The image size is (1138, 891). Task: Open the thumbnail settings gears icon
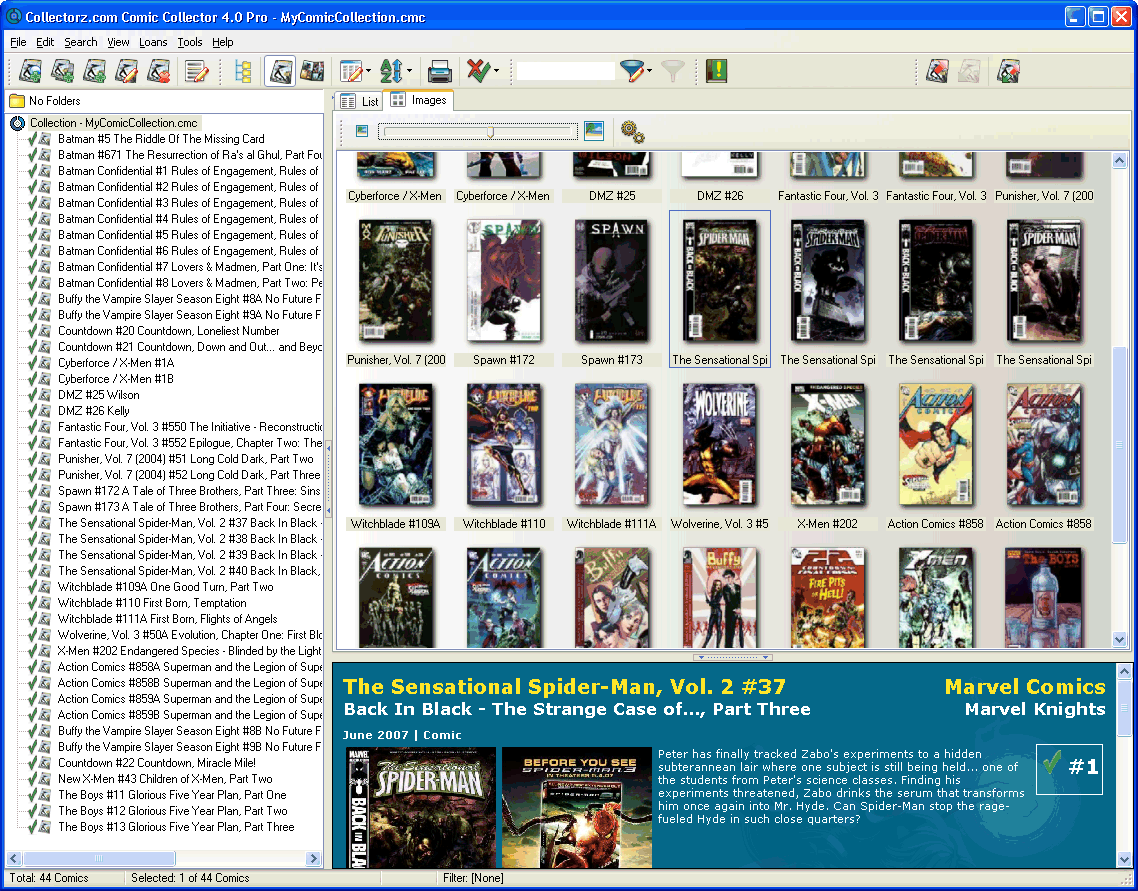633,130
